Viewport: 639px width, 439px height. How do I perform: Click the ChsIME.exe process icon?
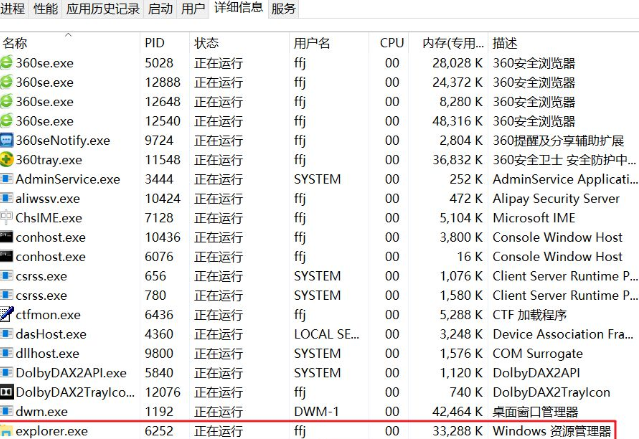click(x=7, y=218)
